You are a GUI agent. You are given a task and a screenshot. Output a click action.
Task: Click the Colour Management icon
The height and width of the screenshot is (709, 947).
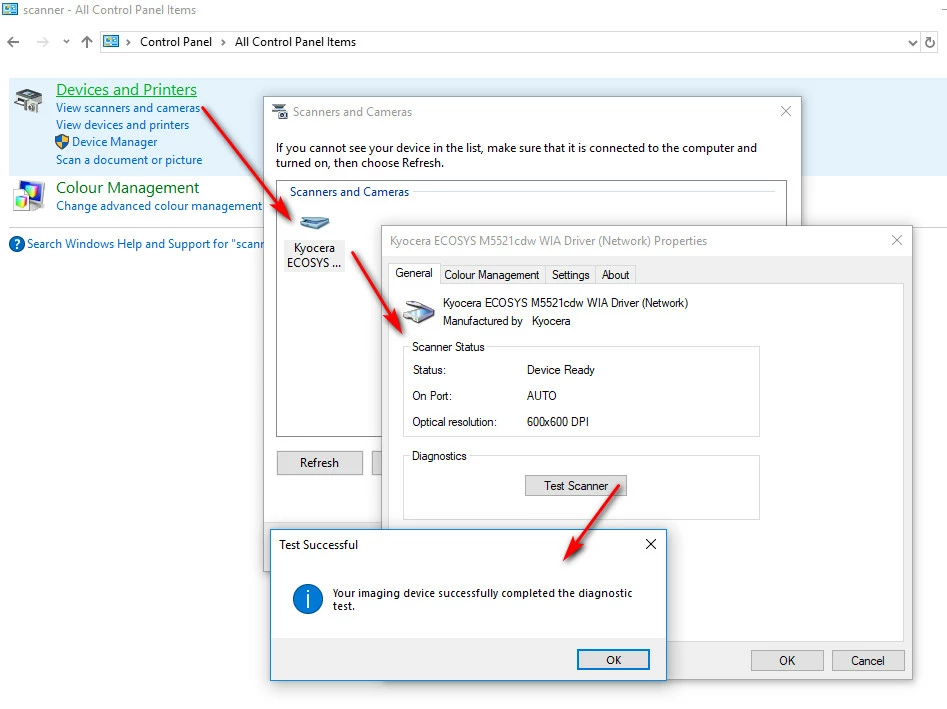click(28, 195)
